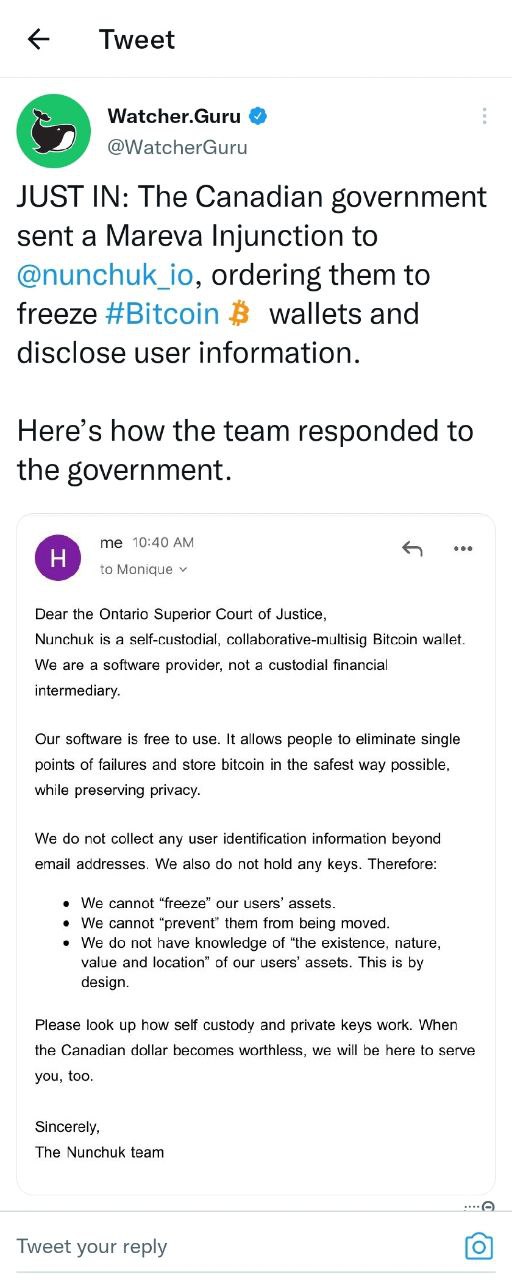The image size is (512, 1280).
Task: Open the camera icon in reply bar
Action: coord(479,1246)
